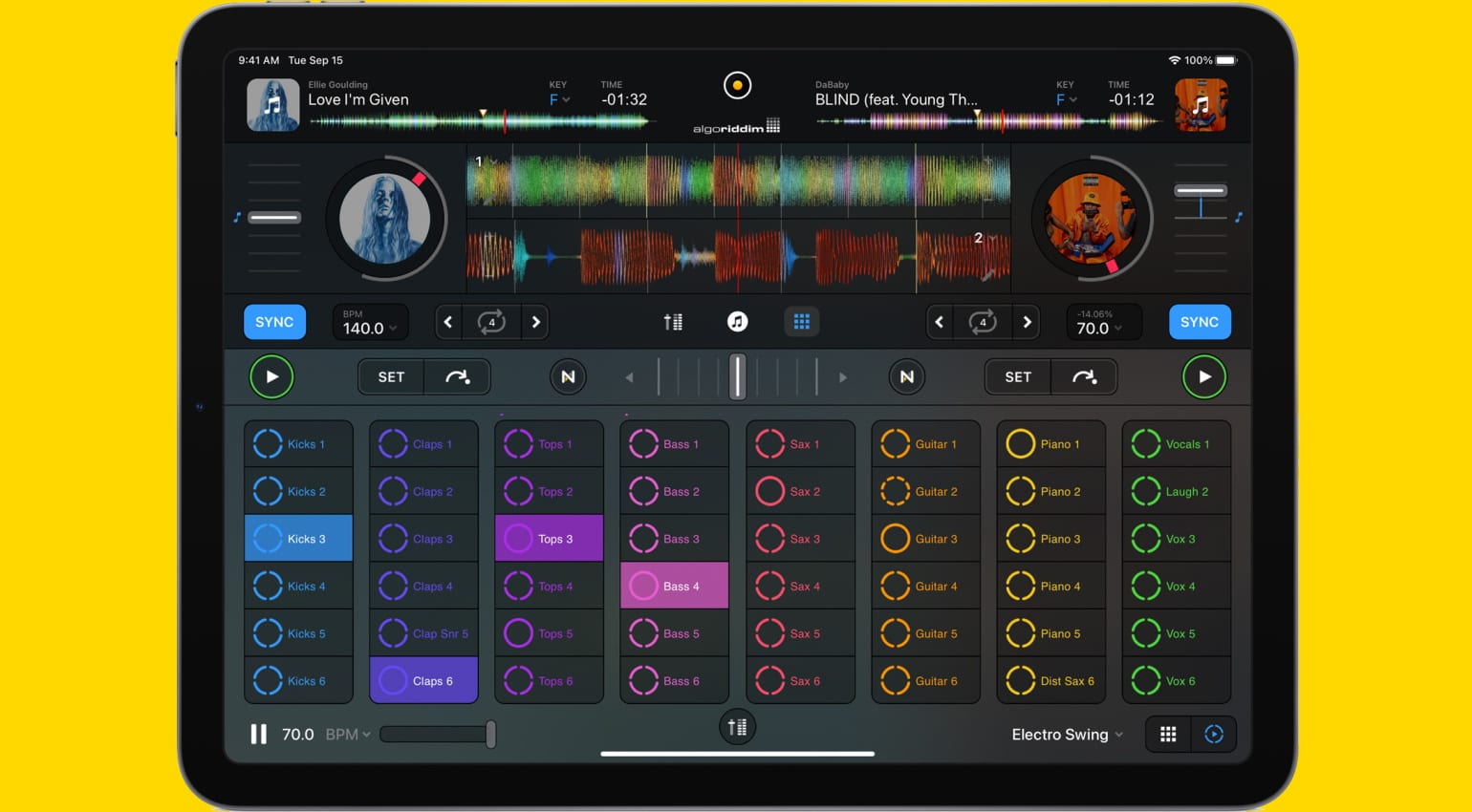Open DaBaby track artwork thumbnail
1472x812 pixels.
pos(1201,104)
